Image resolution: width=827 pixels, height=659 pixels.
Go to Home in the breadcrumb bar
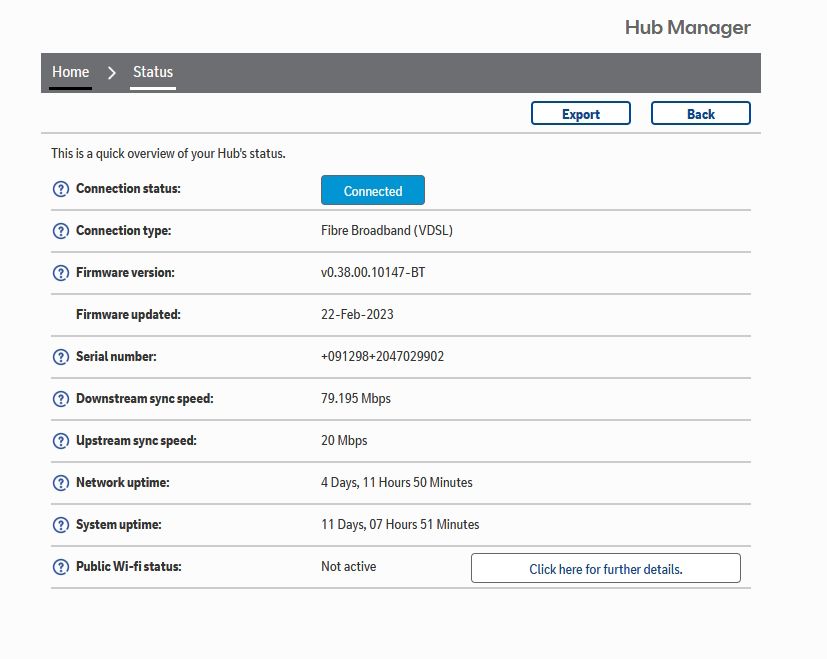[x=70, y=72]
